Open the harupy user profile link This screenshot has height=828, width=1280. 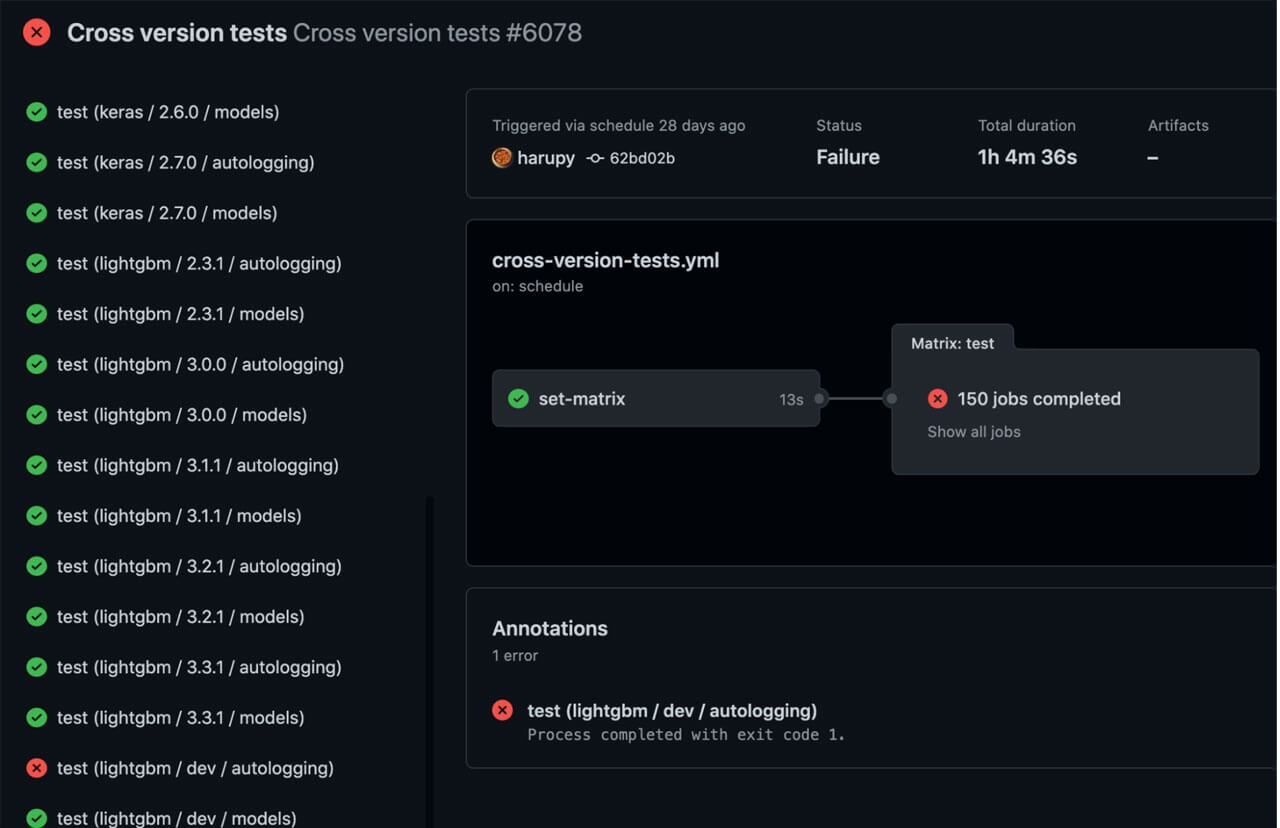coord(546,158)
